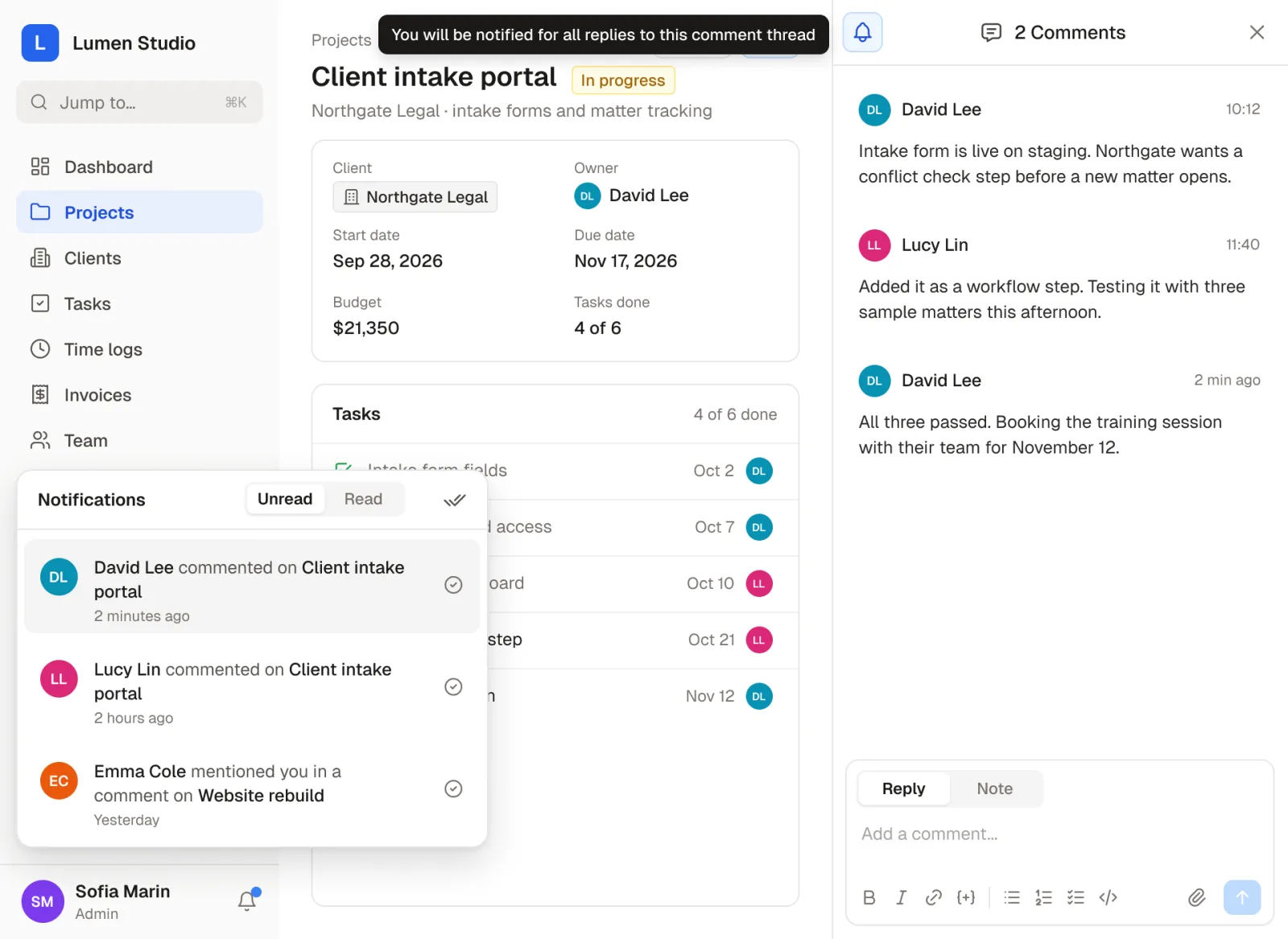Open the Sofia Marin profile avatar
This screenshot has width=1288, height=939.
point(43,901)
